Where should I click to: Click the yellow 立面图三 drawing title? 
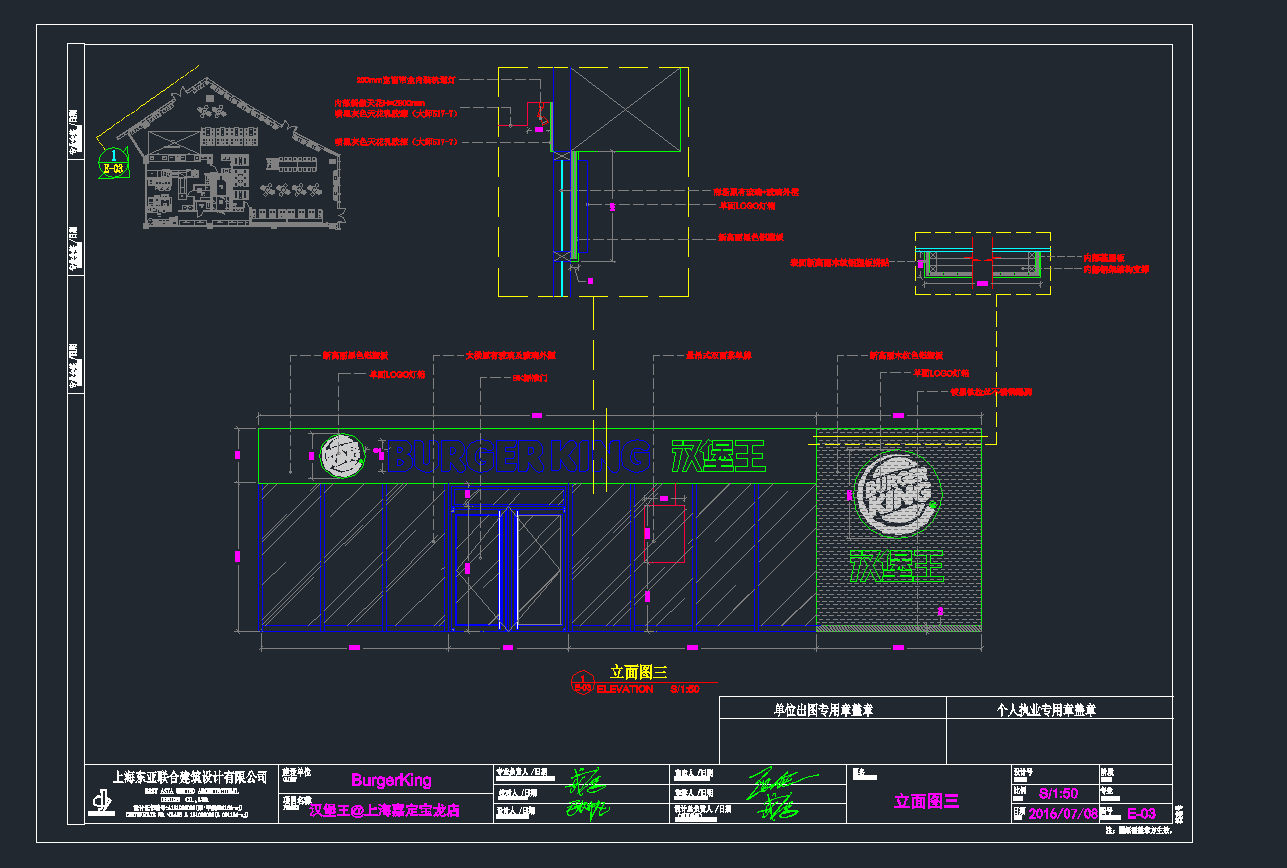[638, 673]
